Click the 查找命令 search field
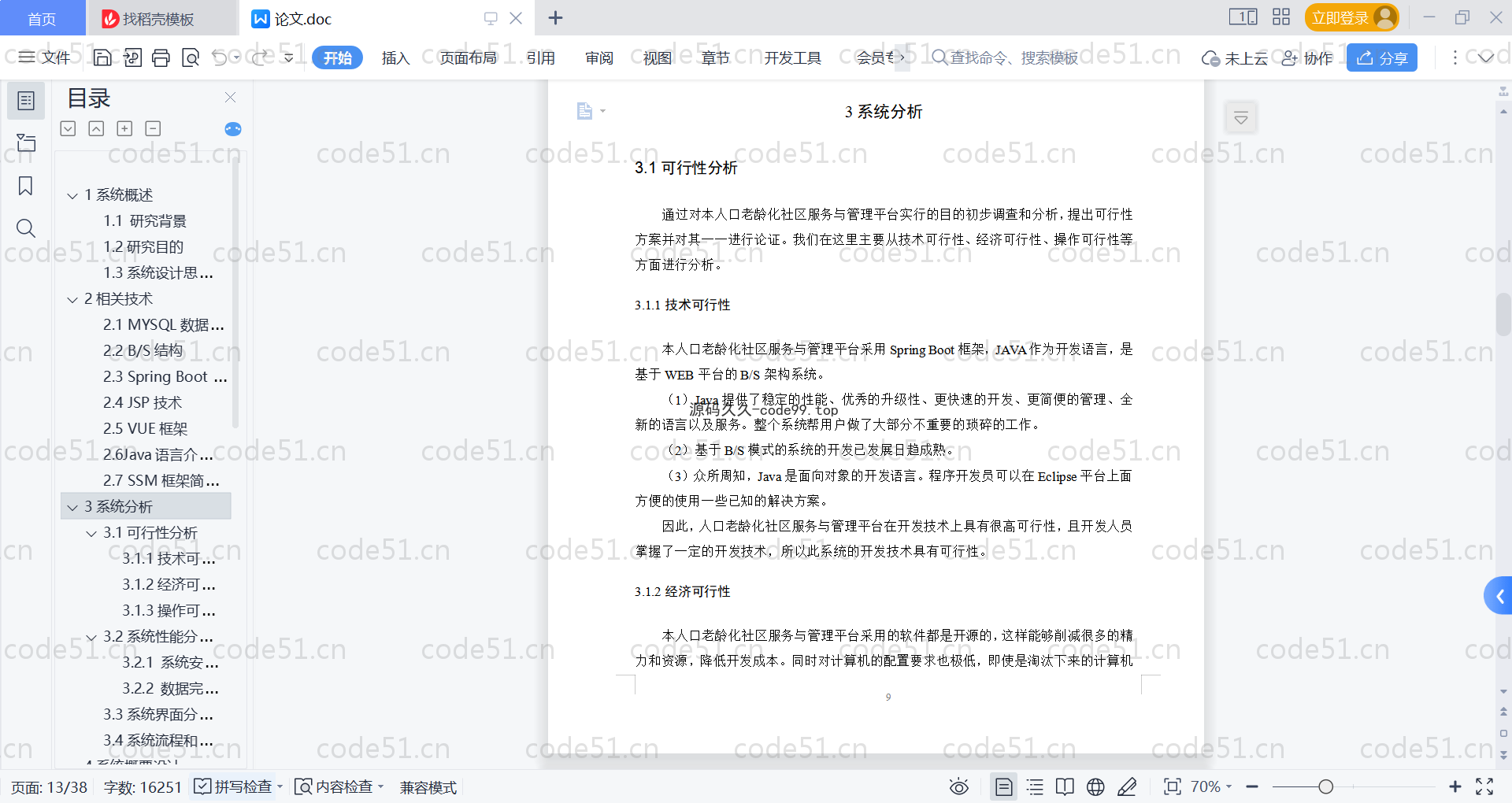The image size is (1512, 803). coord(1005,57)
